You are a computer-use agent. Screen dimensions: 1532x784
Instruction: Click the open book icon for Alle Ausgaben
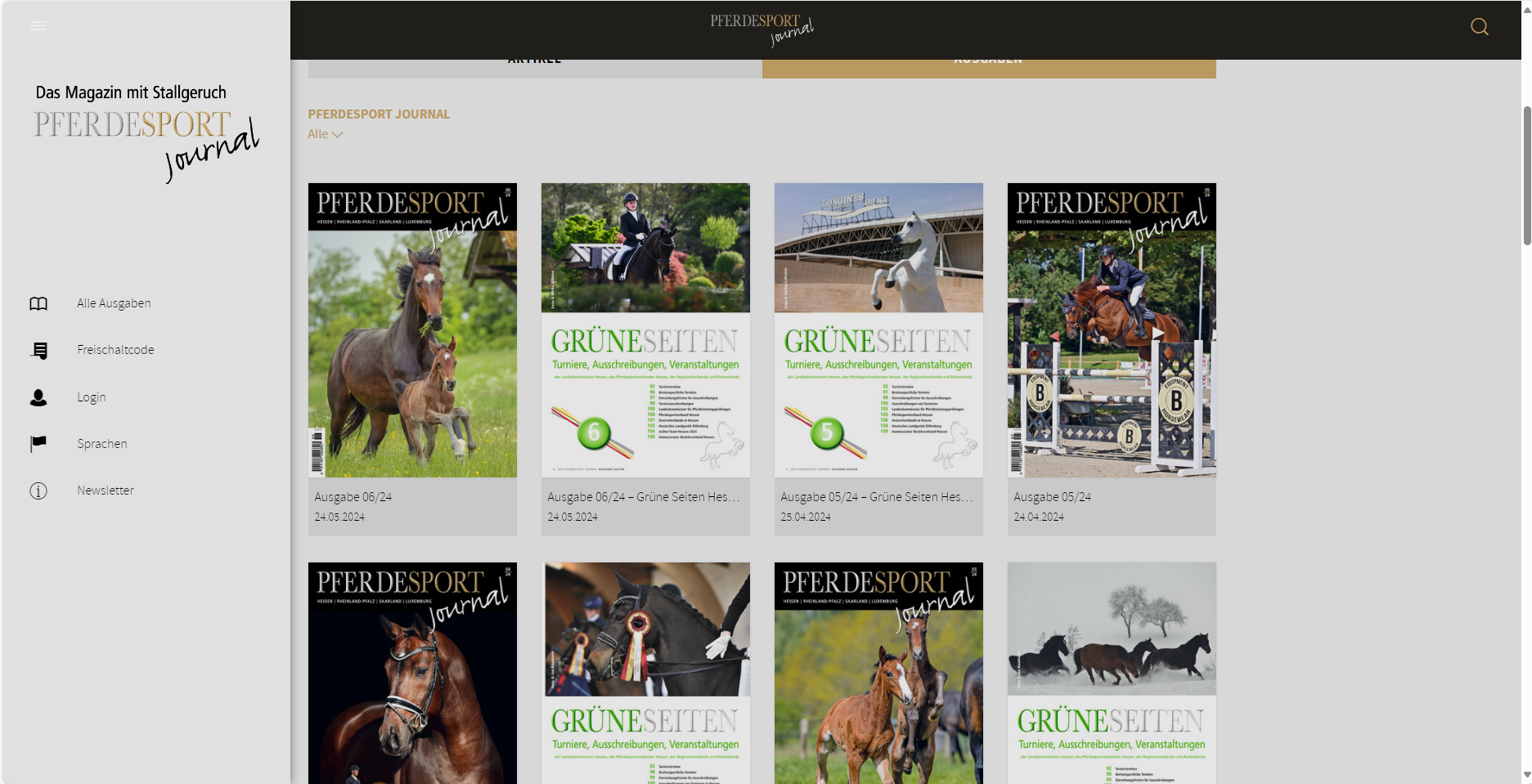[38, 303]
